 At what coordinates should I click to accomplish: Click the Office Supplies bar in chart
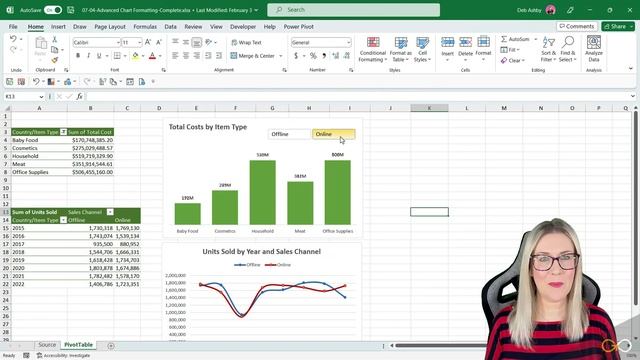tap(338, 192)
